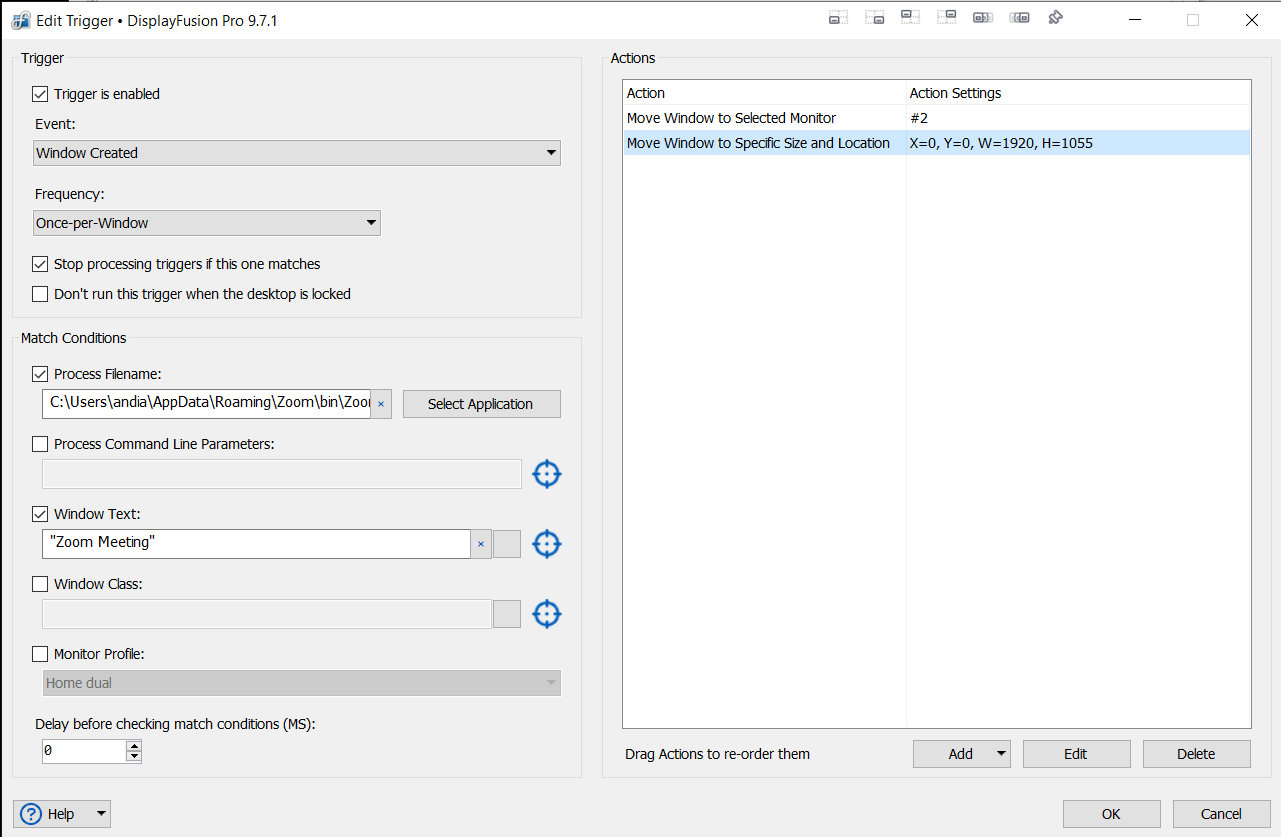Click target crosshair beside Window Class field

[x=546, y=614]
